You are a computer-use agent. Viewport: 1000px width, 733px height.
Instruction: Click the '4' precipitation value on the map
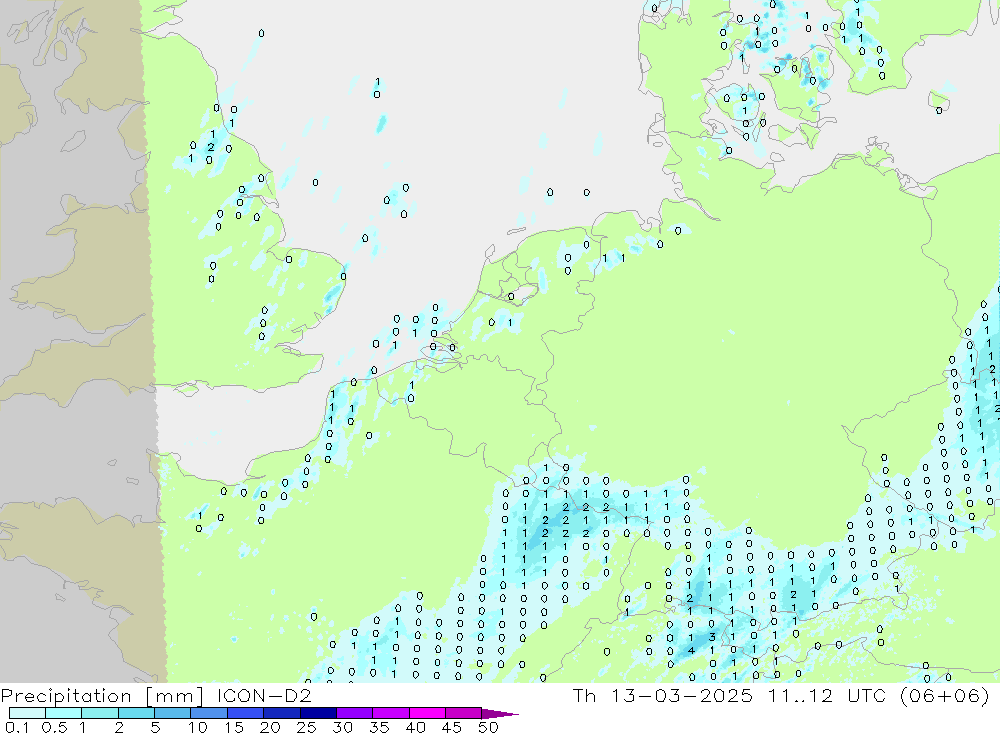pos(691,651)
